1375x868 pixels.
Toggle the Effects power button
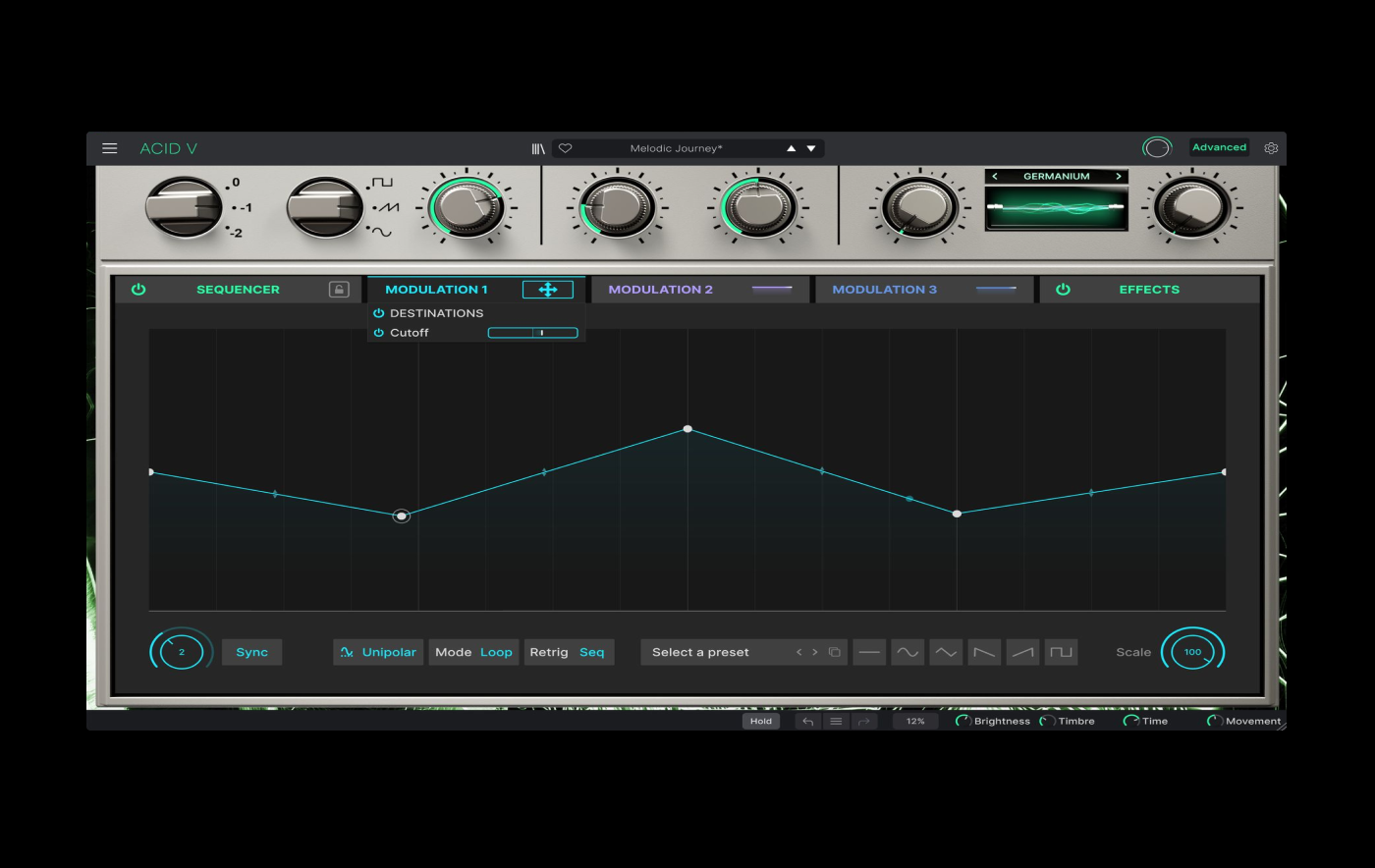[x=1063, y=290]
